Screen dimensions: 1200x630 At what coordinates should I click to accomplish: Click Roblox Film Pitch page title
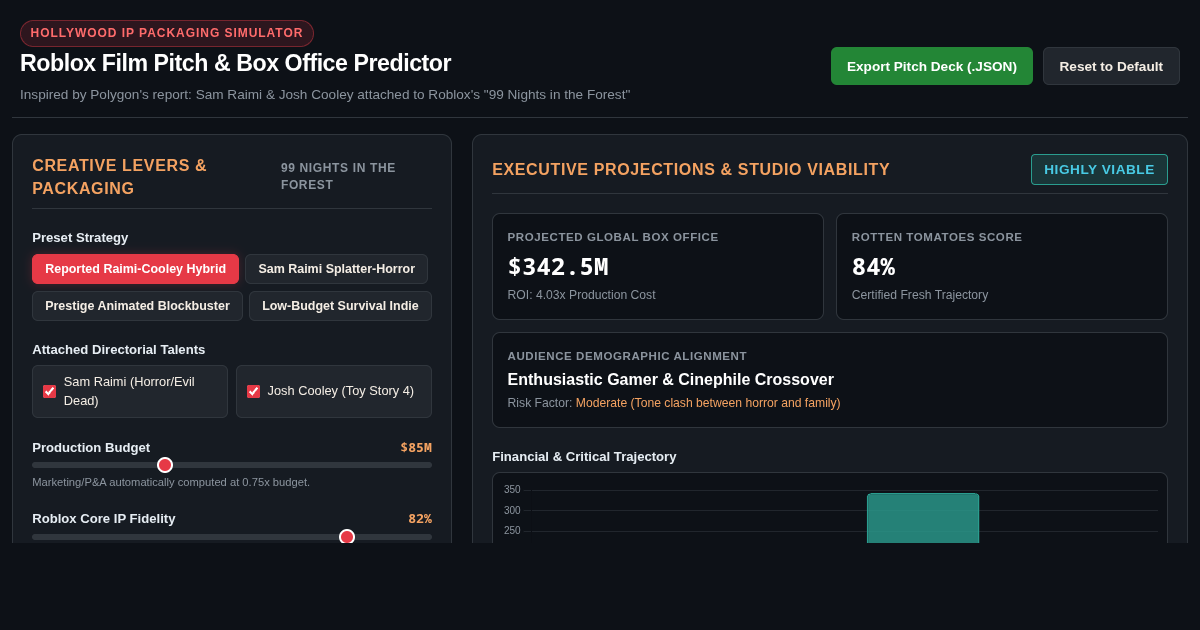[x=235, y=63]
